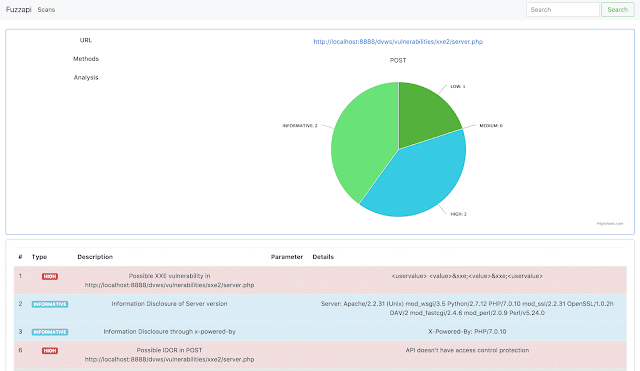Viewport: 640px width, 371px height.
Task: Select the Possible XXE vulnerability row
Action: click(x=320, y=280)
